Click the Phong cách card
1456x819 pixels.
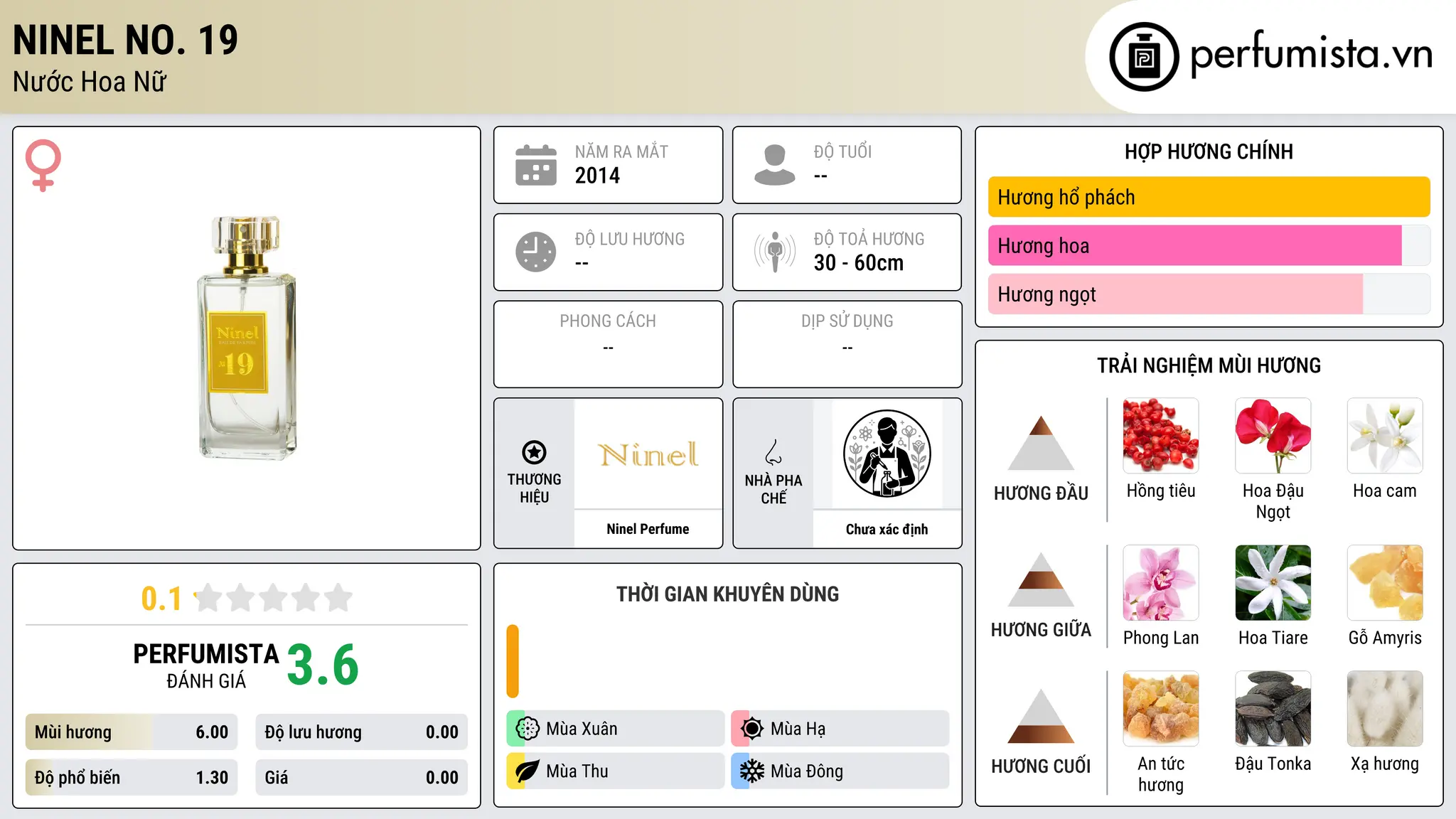pos(608,344)
